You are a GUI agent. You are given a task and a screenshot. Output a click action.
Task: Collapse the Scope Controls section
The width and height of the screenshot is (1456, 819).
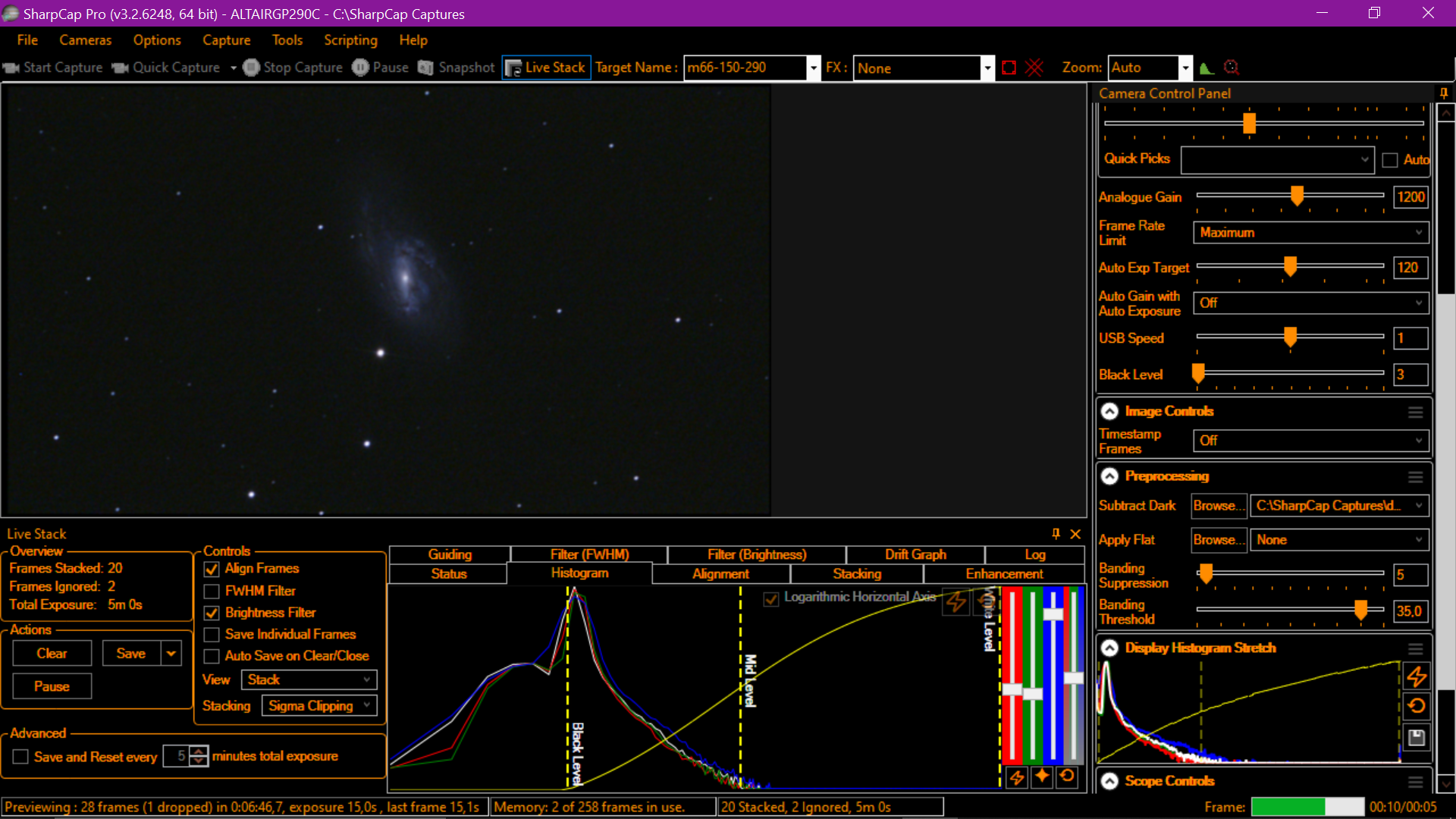point(1109,781)
